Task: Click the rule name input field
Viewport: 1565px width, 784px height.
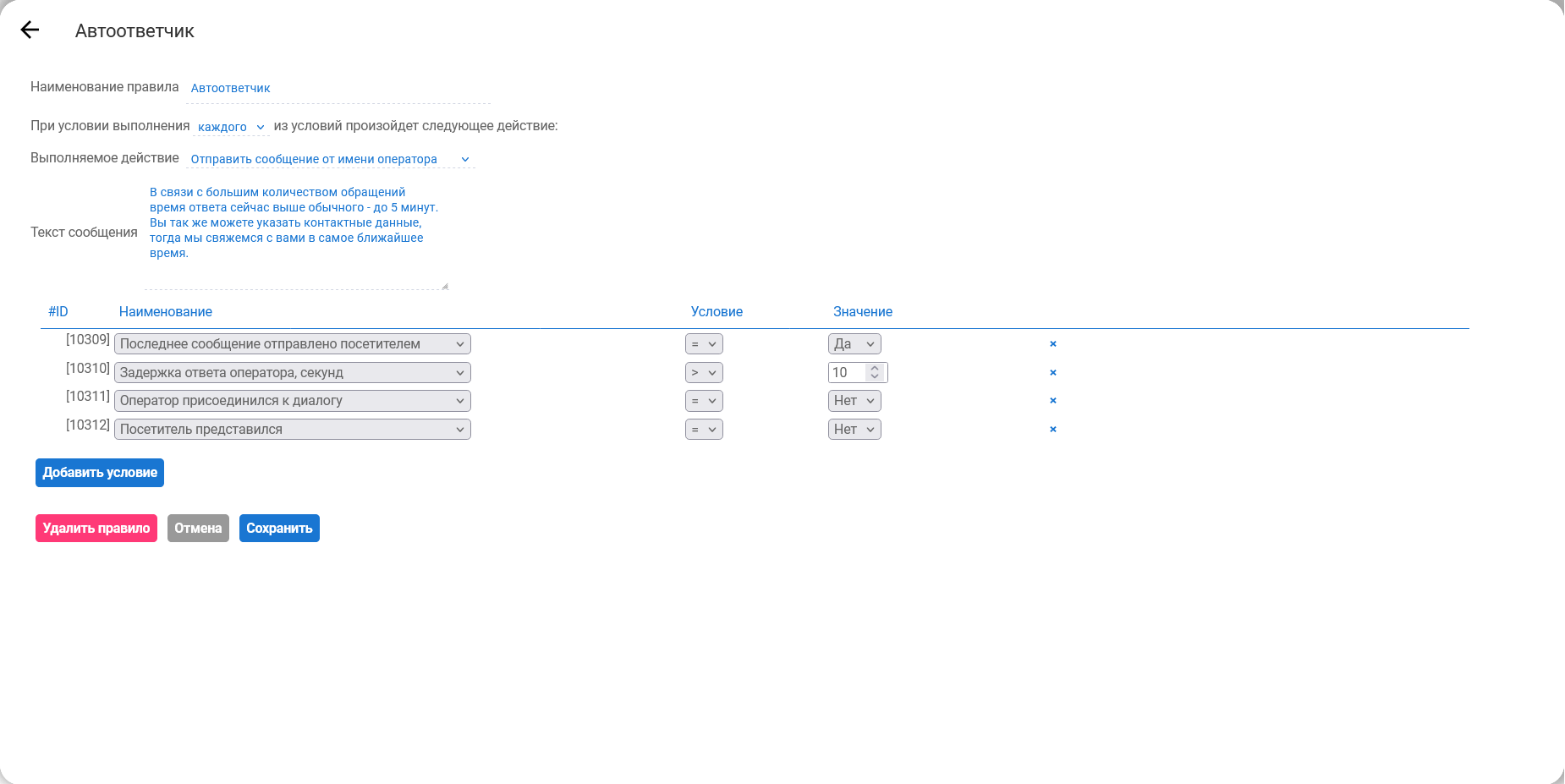Action: pyautogui.click(x=338, y=88)
